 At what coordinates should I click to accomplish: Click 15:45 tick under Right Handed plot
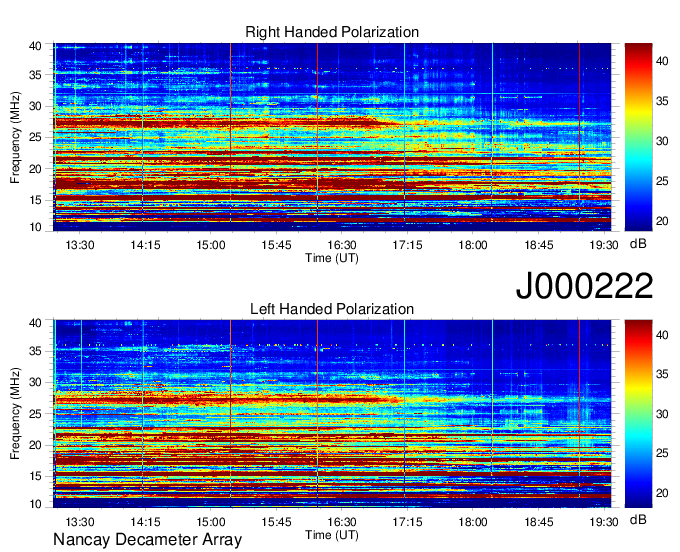coord(276,245)
